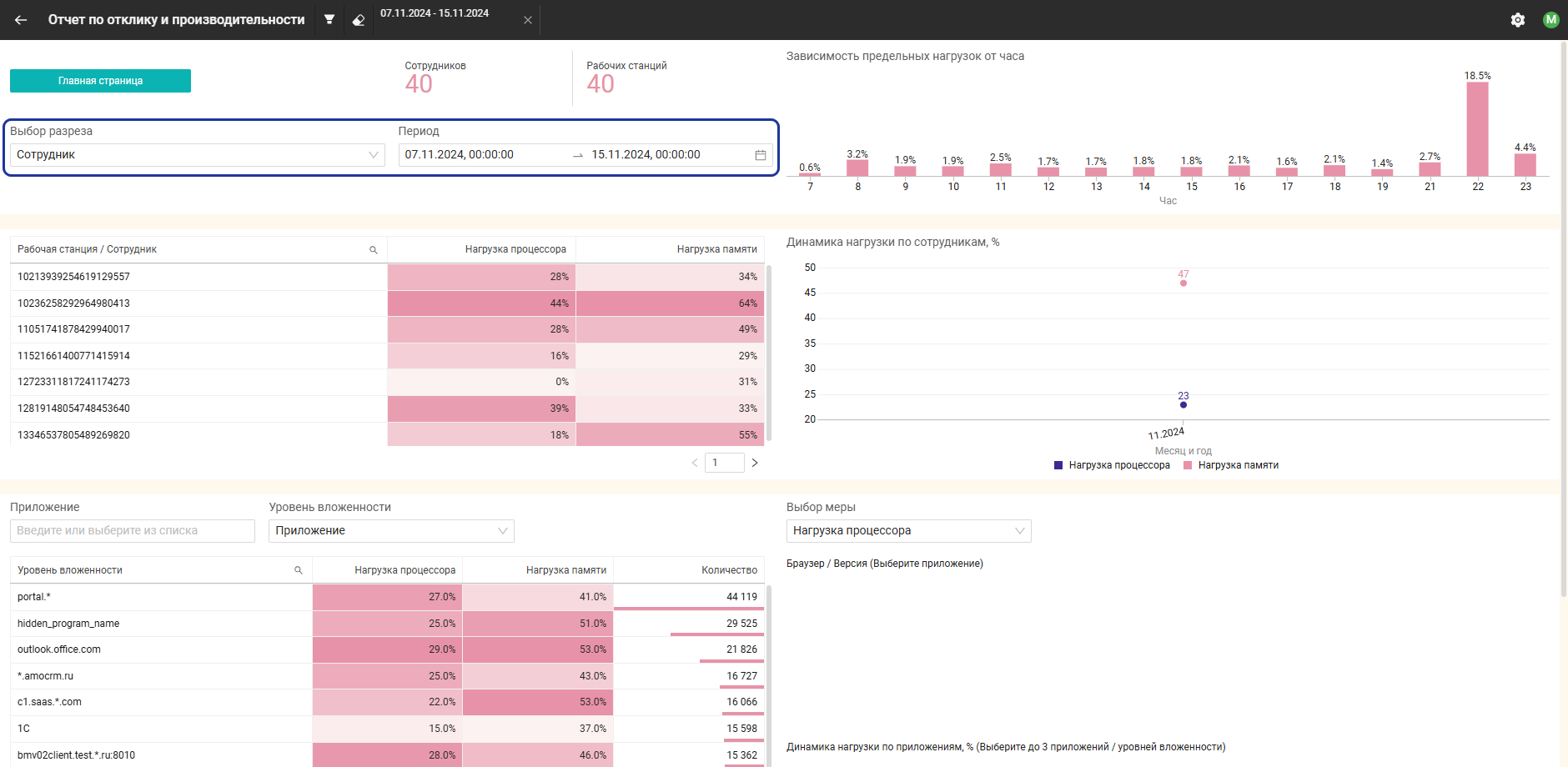The height and width of the screenshot is (767, 1568).
Task: Focus the Приложение search input
Action: (133, 531)
